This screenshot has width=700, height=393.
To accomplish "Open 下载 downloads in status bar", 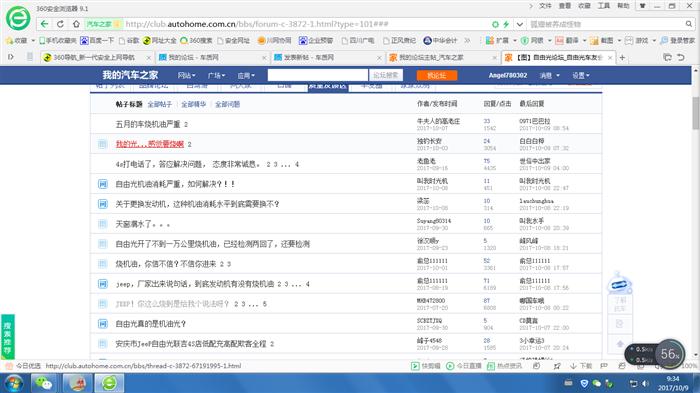I will coord(581,366).
